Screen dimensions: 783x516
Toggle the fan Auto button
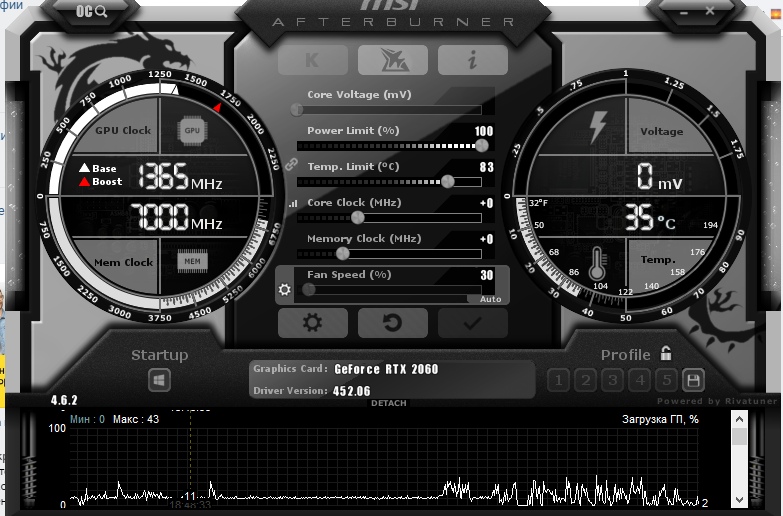pos(490,299)
